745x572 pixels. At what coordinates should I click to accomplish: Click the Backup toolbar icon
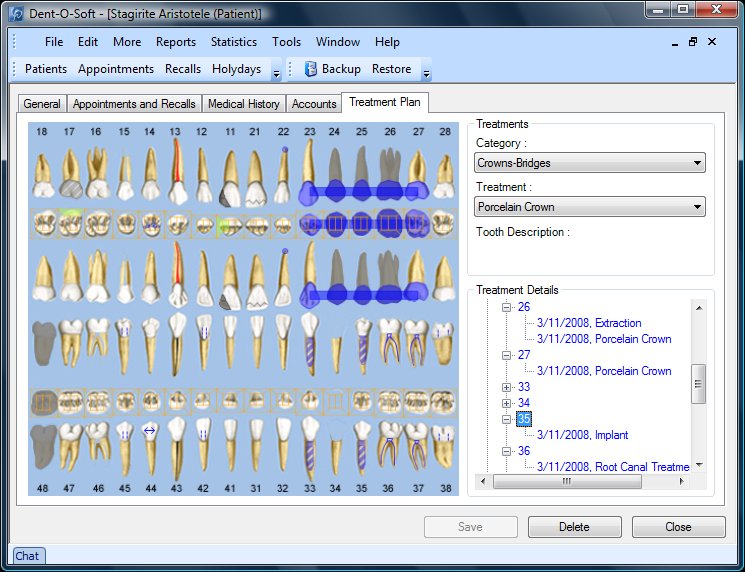click(x=310, y=69)
